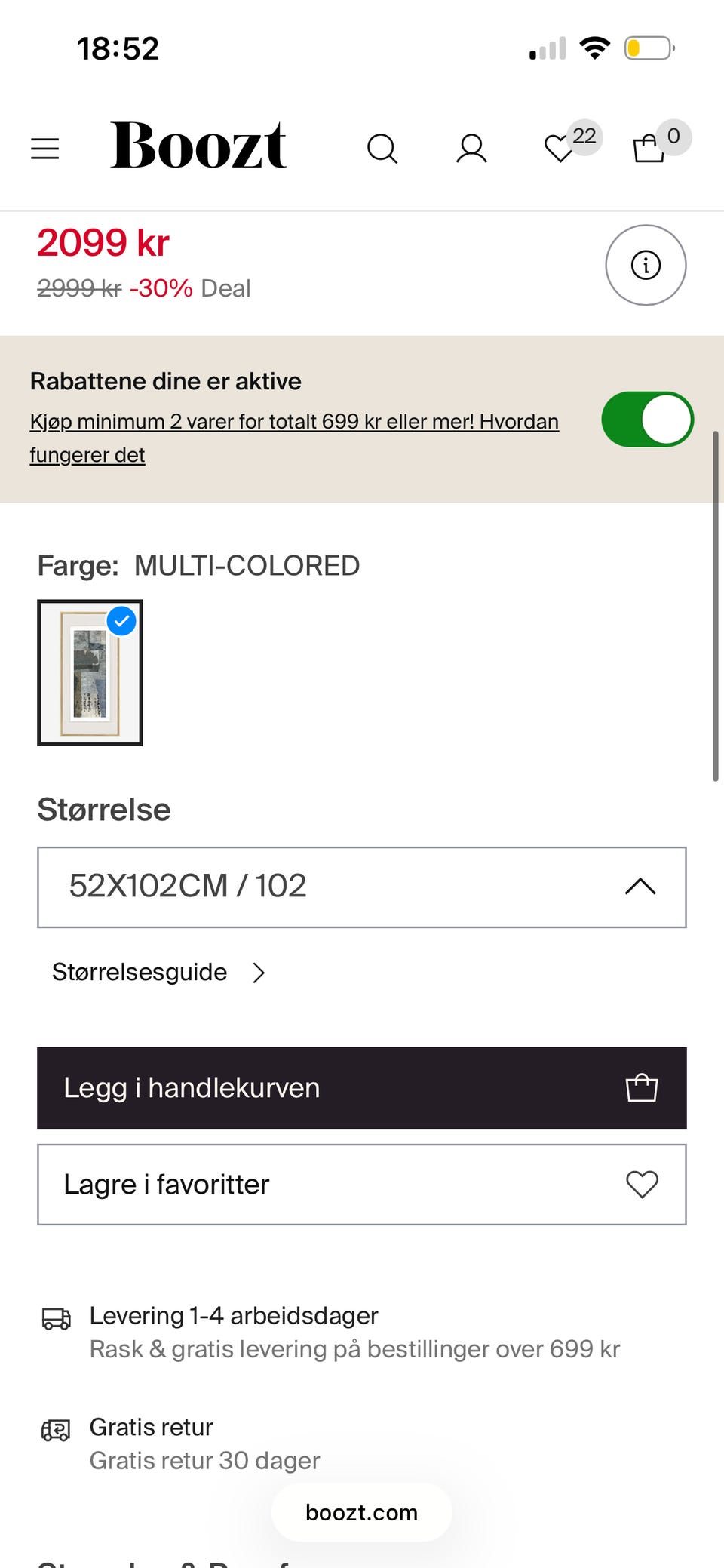Open the hamburger menu
724x1568 pixels.
[x=44, y=148]
